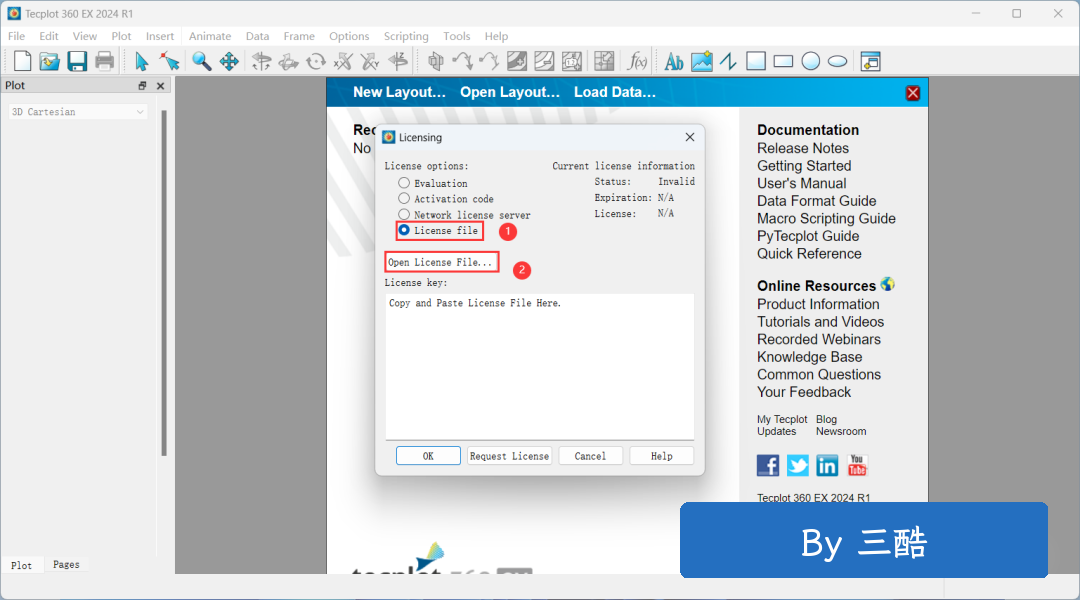
Task: Open the Tools menu
Action: (457, 36)
